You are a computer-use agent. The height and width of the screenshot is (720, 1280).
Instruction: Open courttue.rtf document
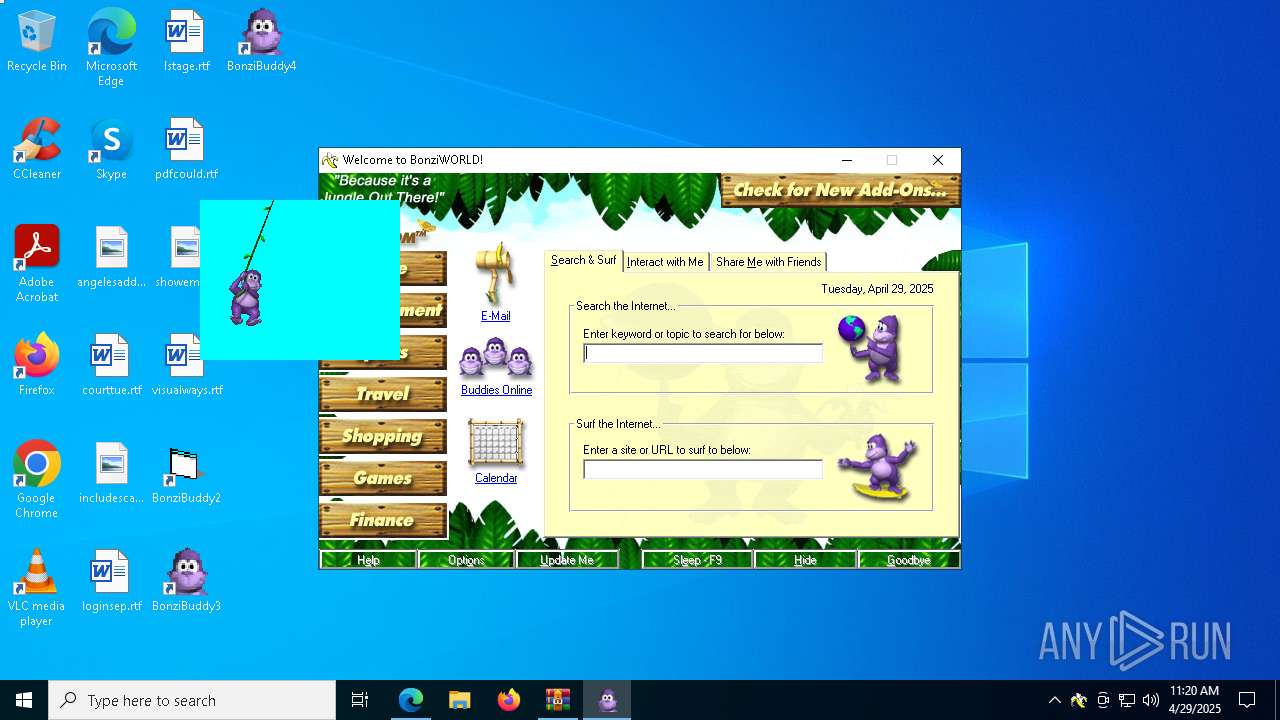click(x=111, y=366)
